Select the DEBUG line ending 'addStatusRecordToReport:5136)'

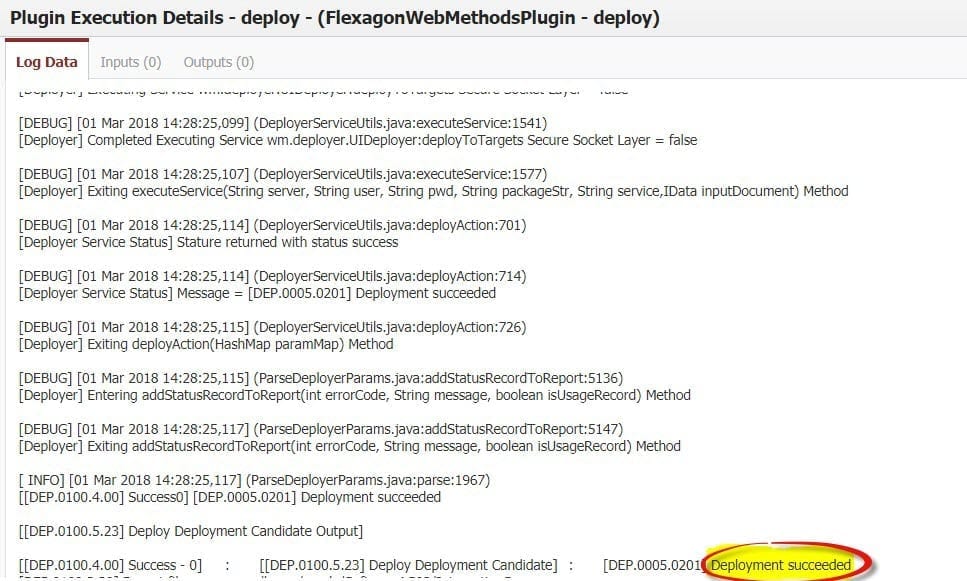321,377
